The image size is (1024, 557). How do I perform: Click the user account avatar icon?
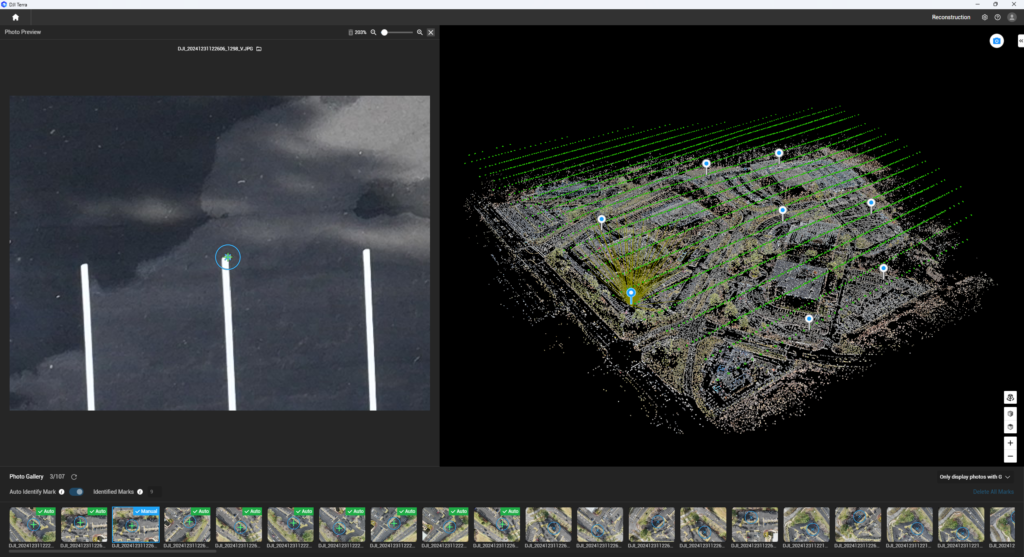click(x=1011, y=17)
